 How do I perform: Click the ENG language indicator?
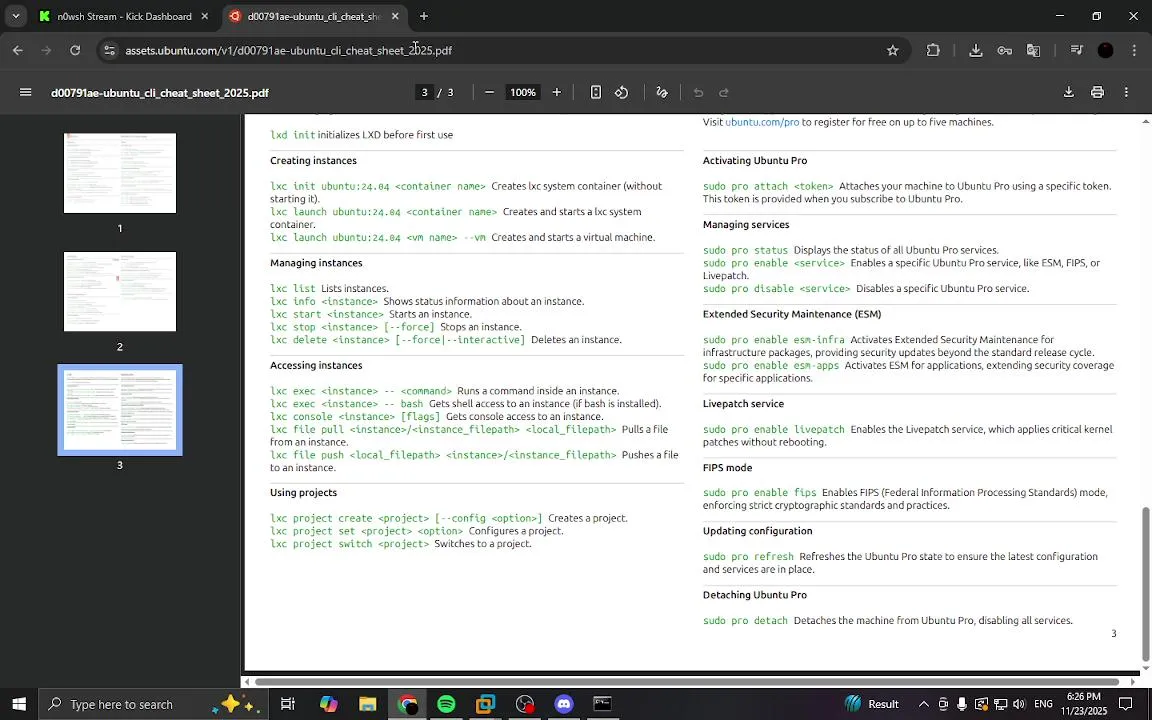click(1043, 704)
